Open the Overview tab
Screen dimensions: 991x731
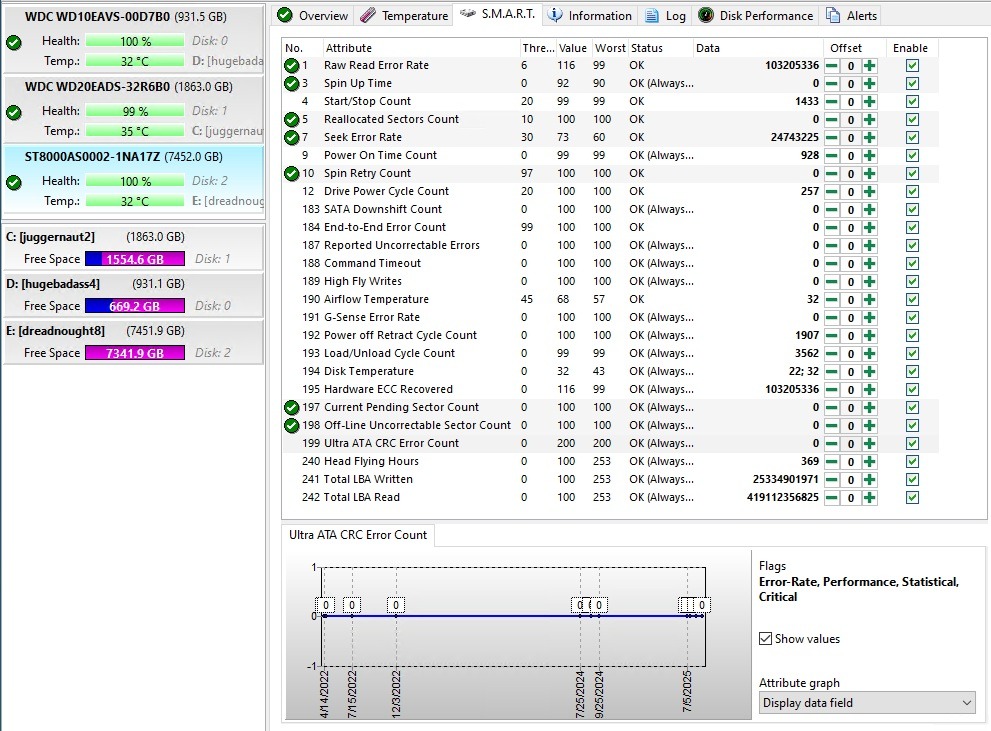click(x=313, y=16)
